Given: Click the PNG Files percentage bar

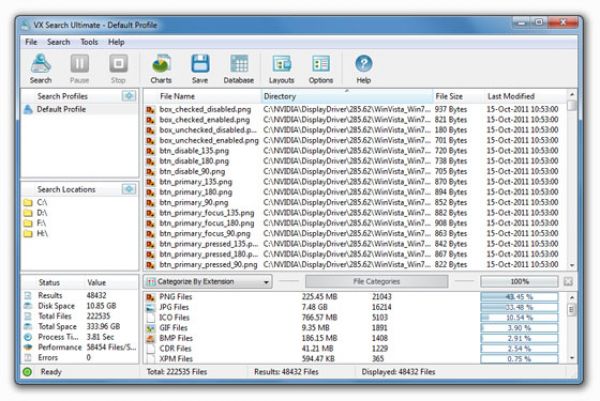Looking at the screenshot, I should click(519, 297).
